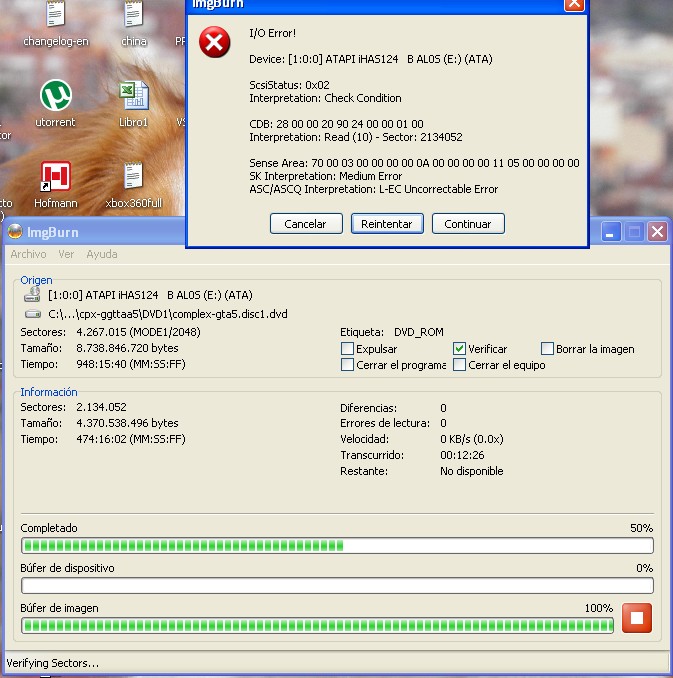673x678 pixels.
Task: Click the Información size 4.370.538.496 bytes
Action: tap(127, 423)
